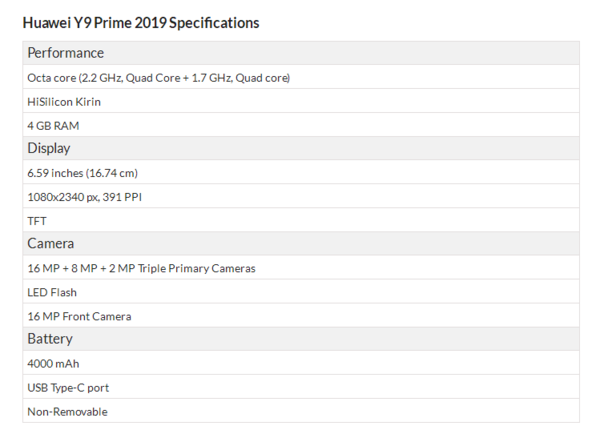
Task: Click the 4 GB RAM row
Action: pos(53,125)
